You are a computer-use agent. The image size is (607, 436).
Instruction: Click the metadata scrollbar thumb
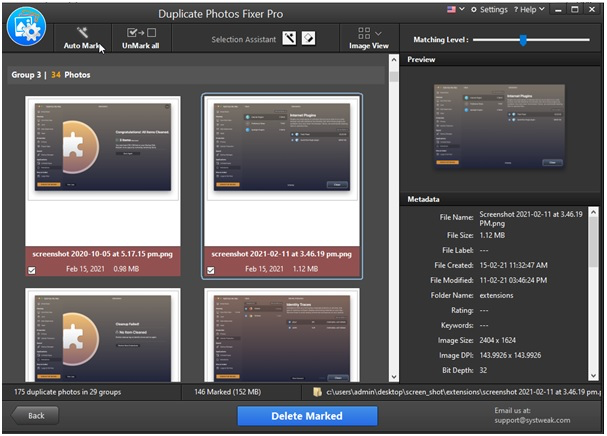(593, 242)
